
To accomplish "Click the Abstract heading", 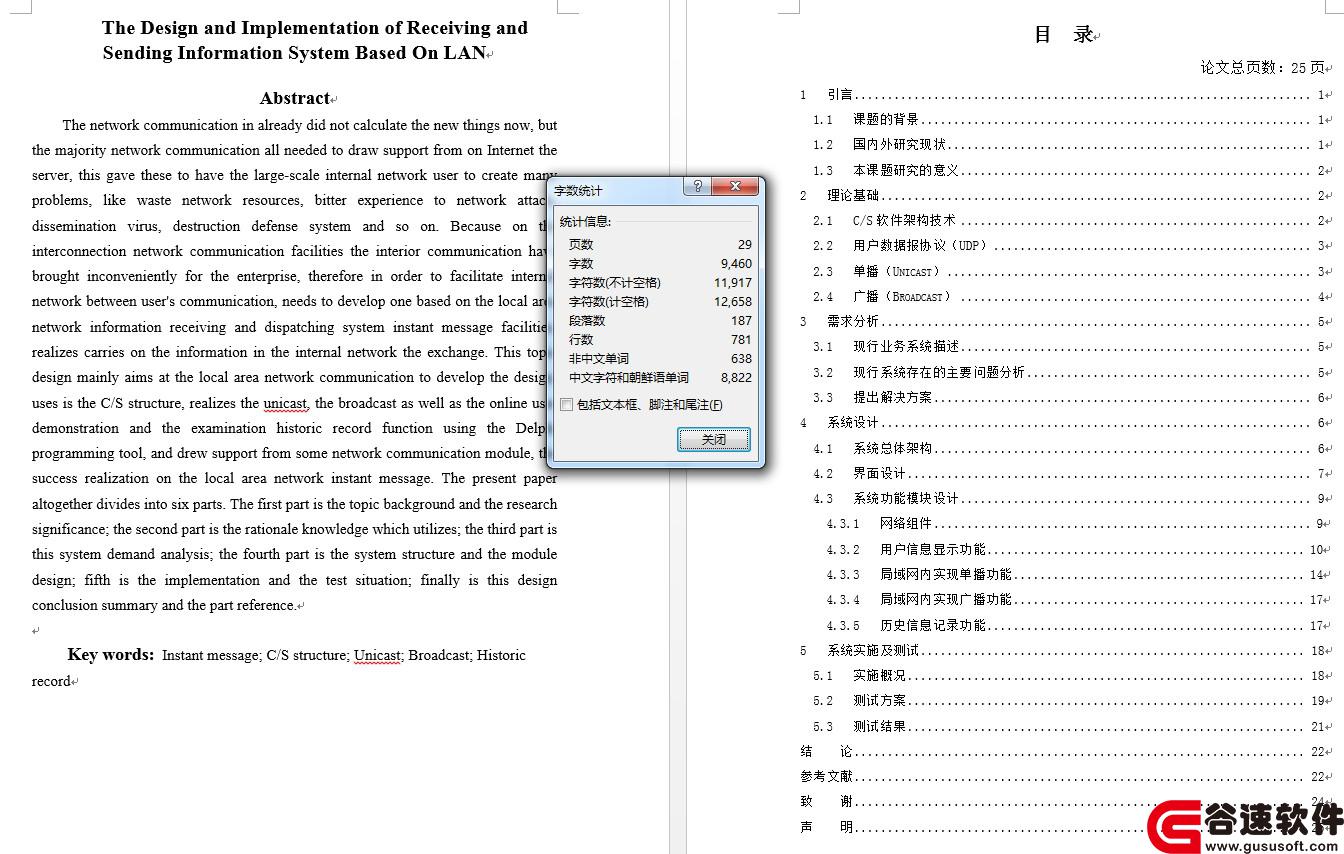I will 295,98.
